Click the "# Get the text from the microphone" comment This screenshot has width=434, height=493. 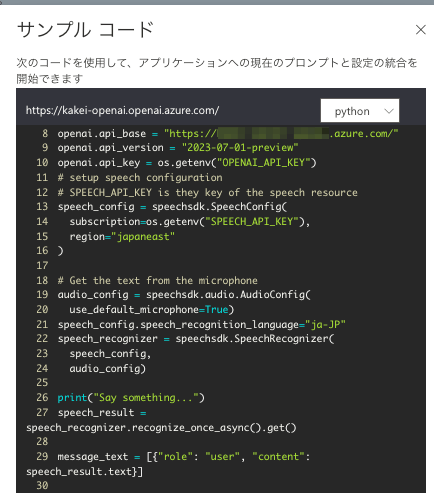click(158, 281)
